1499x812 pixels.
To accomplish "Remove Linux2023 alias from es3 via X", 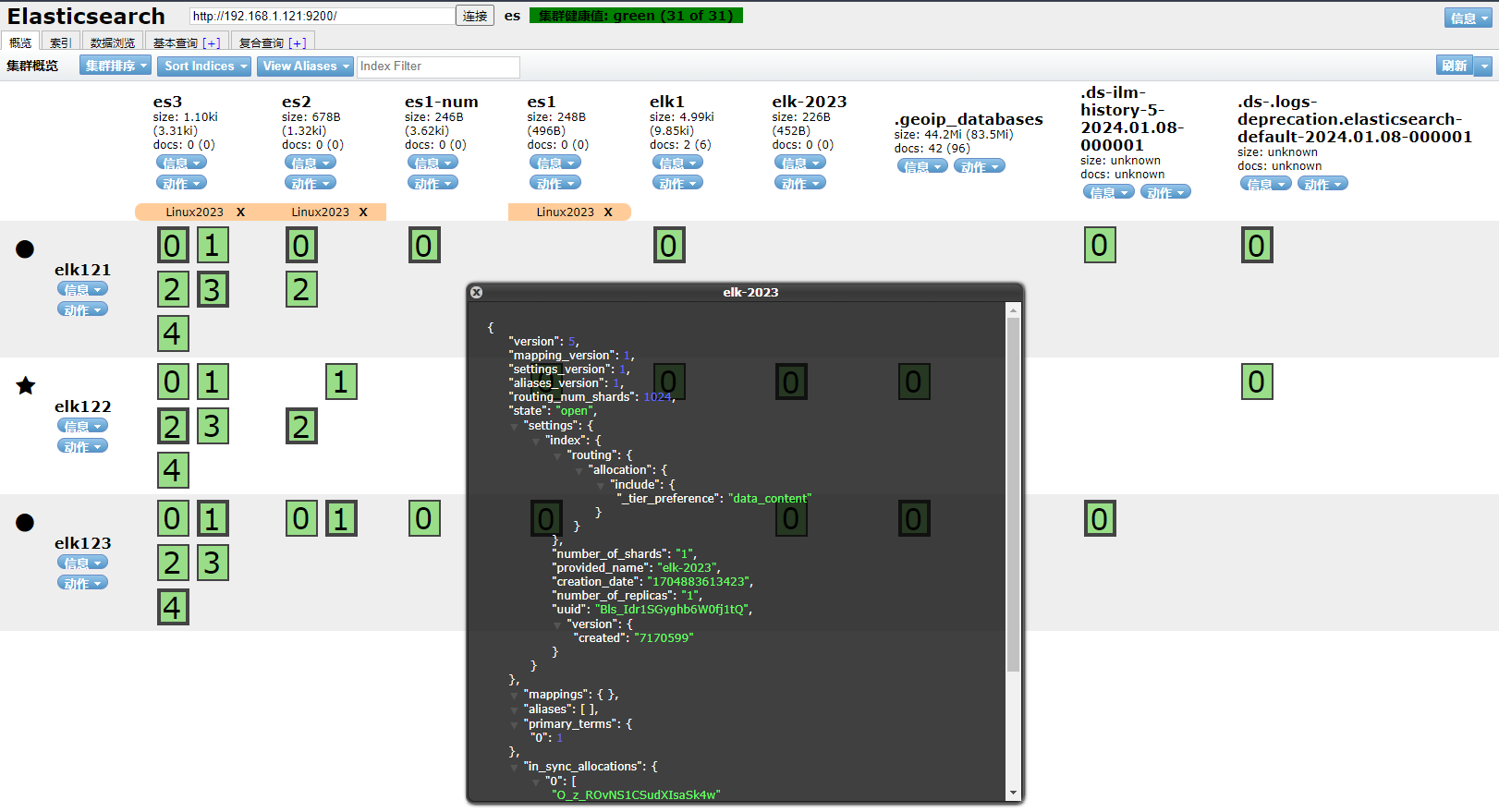I will pos(241,212).
